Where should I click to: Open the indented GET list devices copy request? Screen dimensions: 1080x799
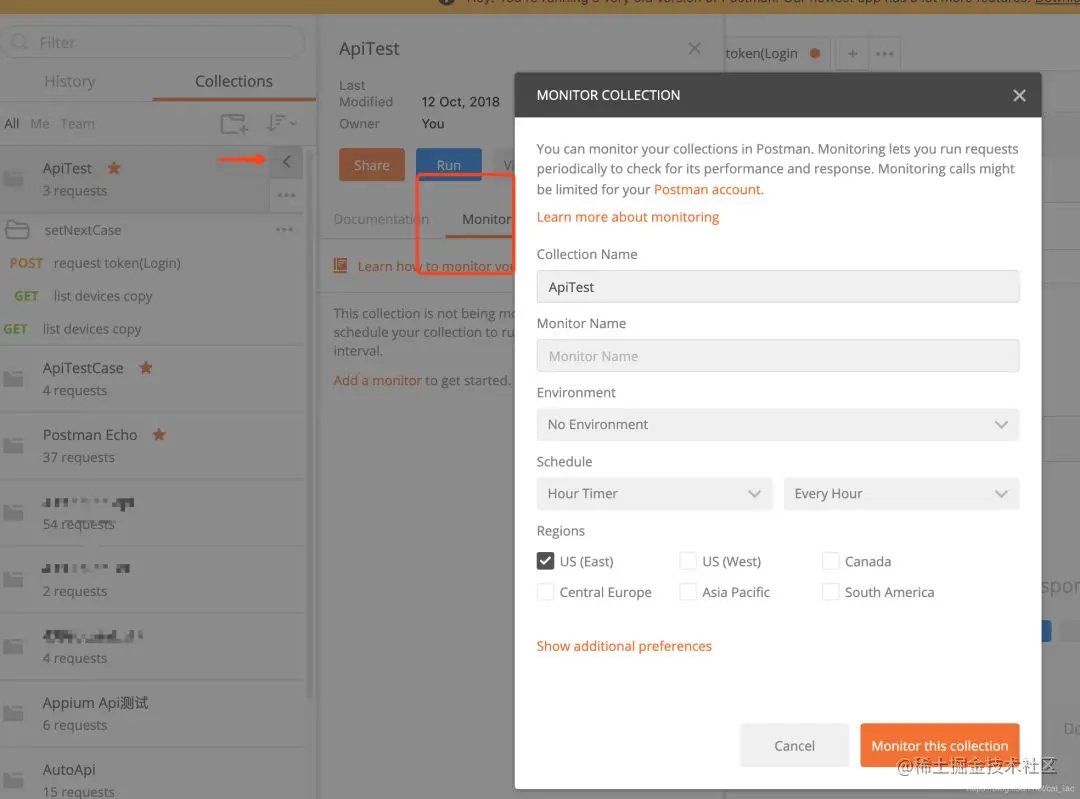point(153,296)
